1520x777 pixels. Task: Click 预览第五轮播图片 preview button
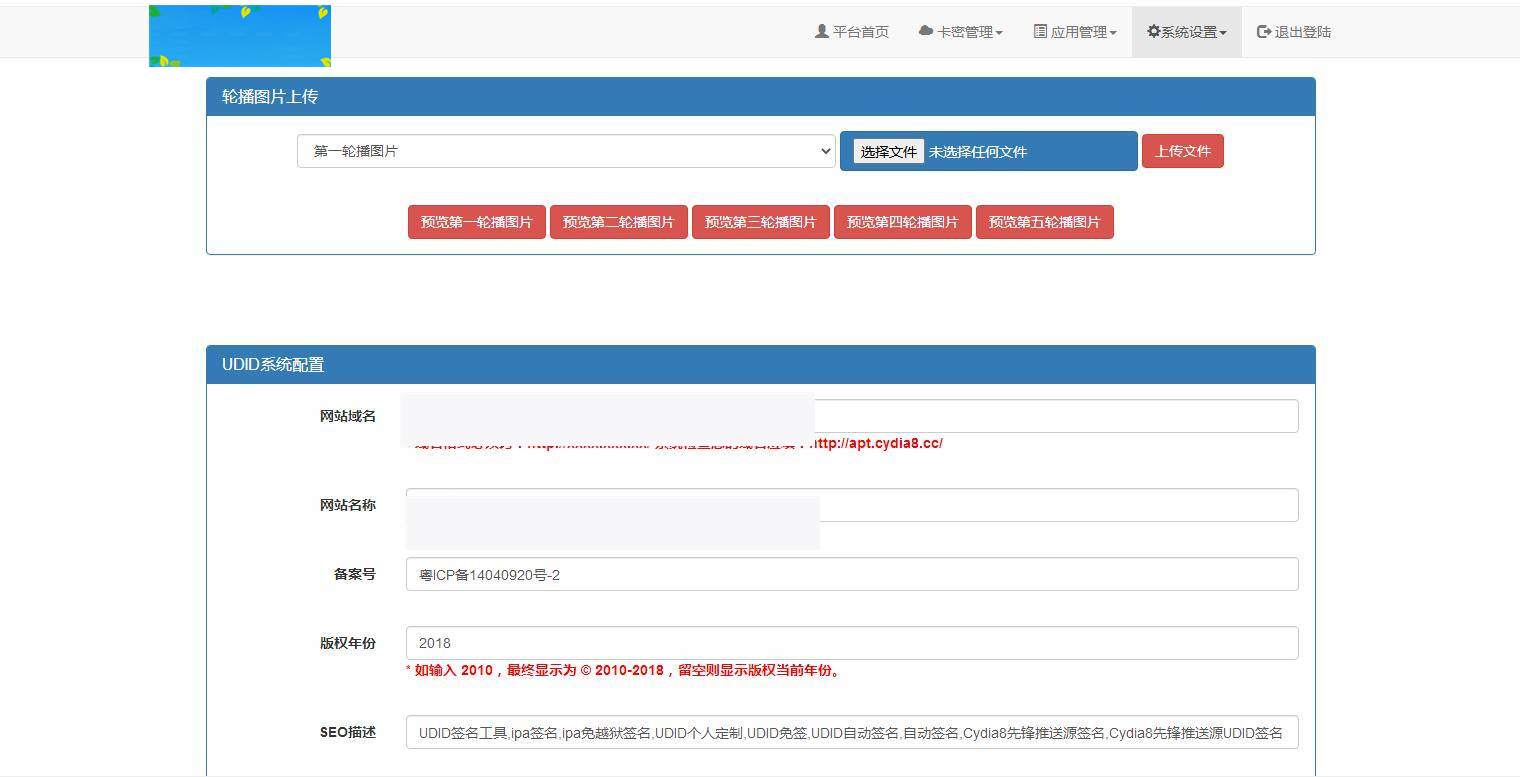[x=1044, y=222]
